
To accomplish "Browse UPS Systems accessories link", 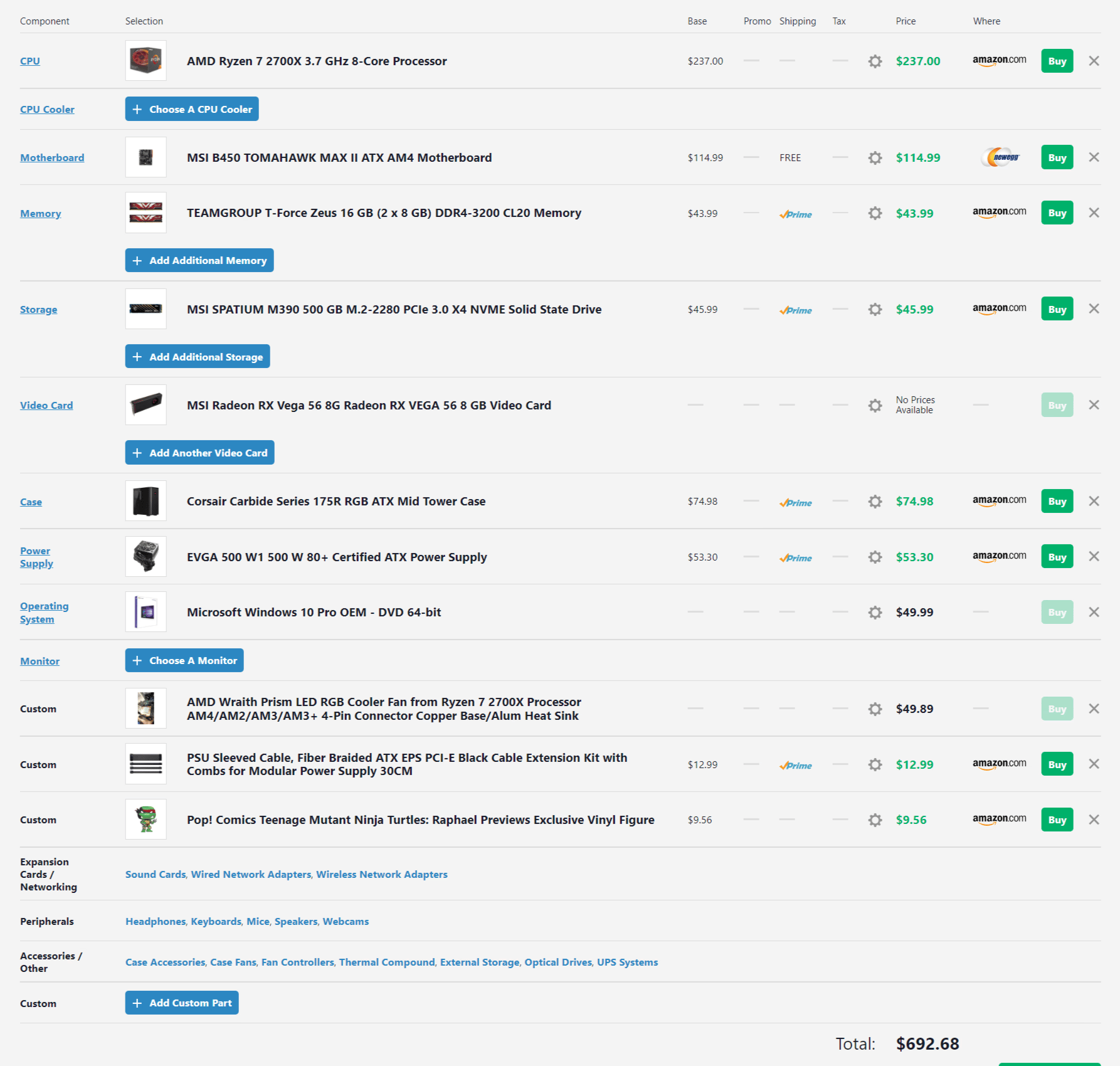I will point(627,962).
